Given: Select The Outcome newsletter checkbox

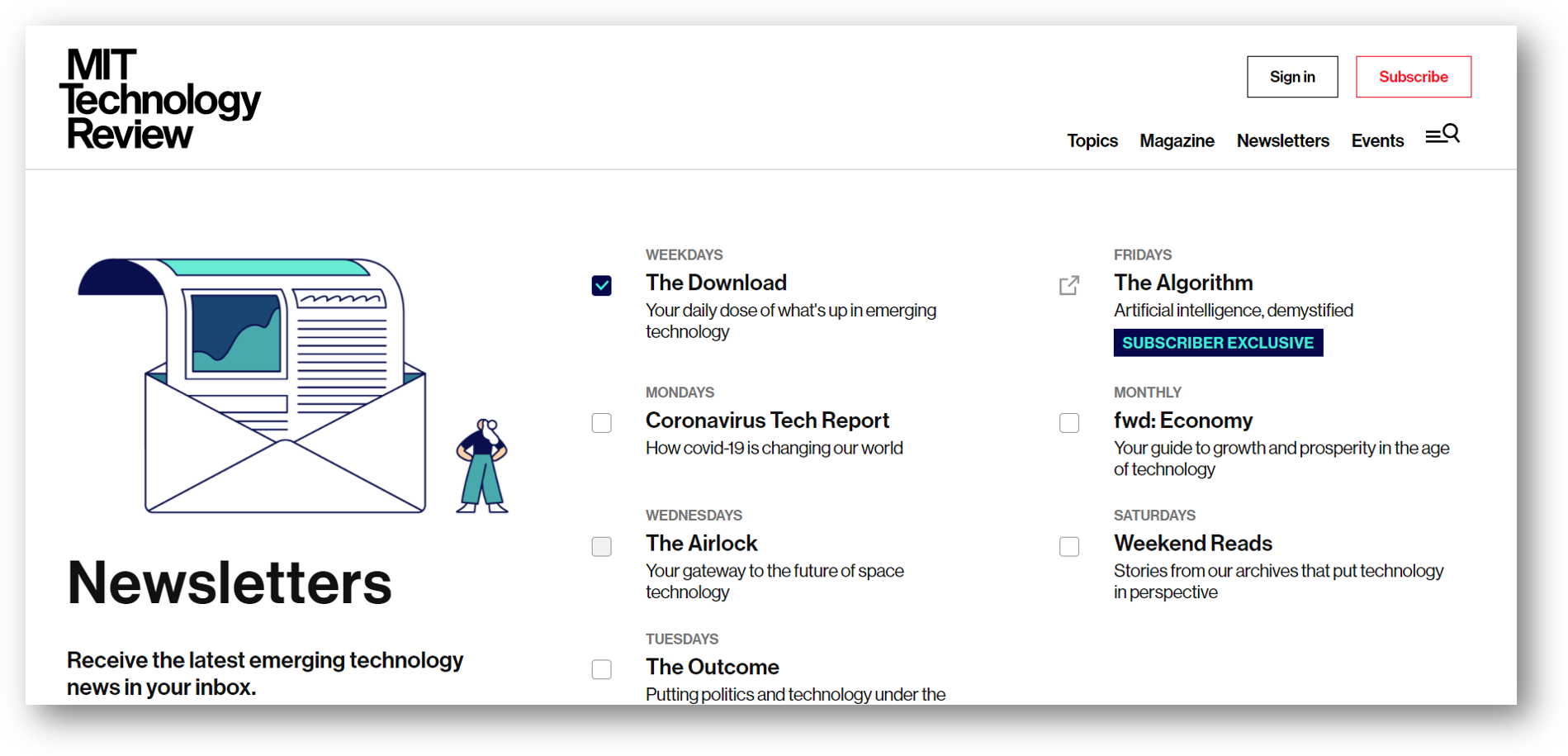Looking at the screenshot, I should [601, 669].
